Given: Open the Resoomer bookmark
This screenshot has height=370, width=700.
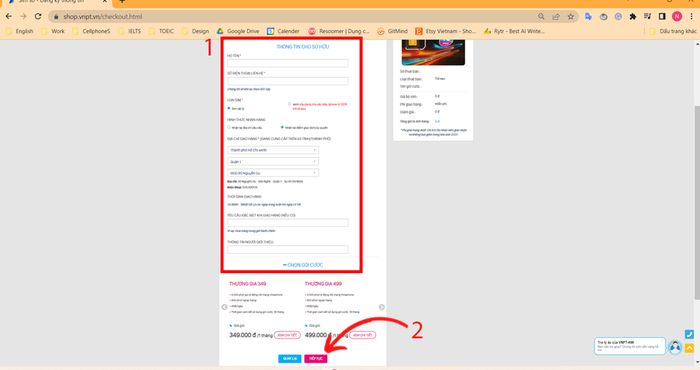Looking at the screenshot, I should (x=339, y=31).
